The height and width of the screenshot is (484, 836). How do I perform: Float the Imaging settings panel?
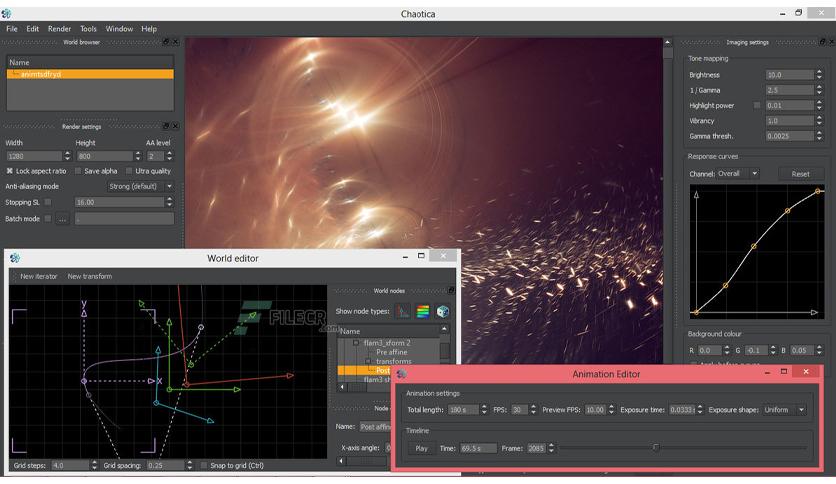click(x=822, y=42)
